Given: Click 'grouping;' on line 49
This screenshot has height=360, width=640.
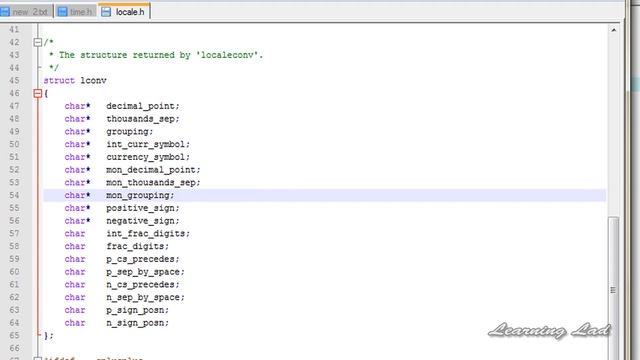Looking at the screenshot, I should click(130, 131).
